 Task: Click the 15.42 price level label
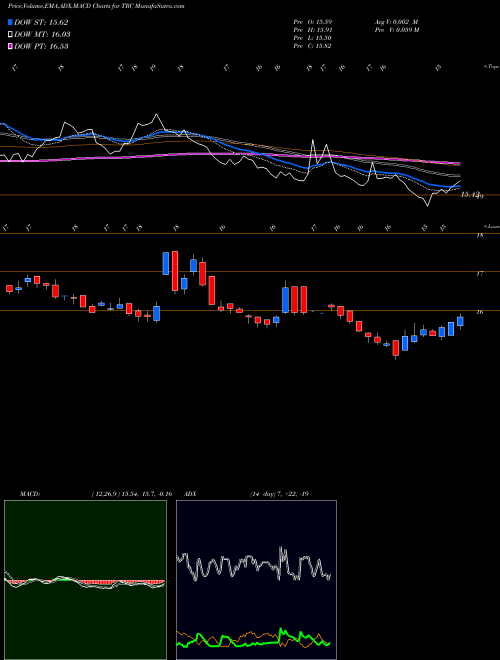(x=471, y=194)
